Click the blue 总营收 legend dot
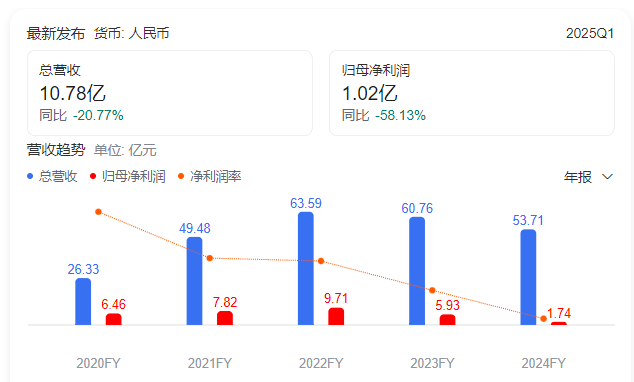634x382 pixels. click(x=30, y=176)
